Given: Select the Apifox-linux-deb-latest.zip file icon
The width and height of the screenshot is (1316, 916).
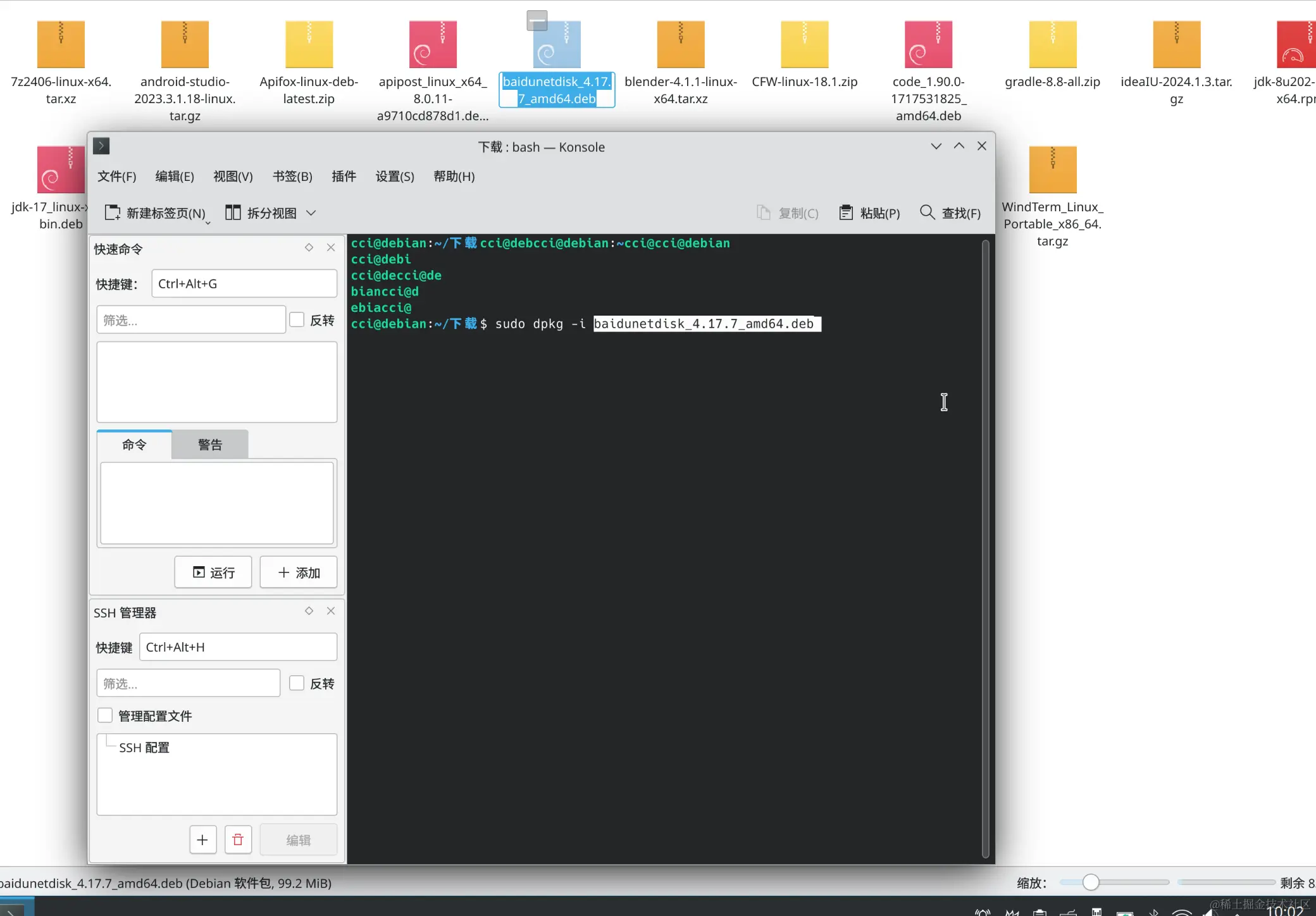Looking at the screenshot, I should pos(309,44).
